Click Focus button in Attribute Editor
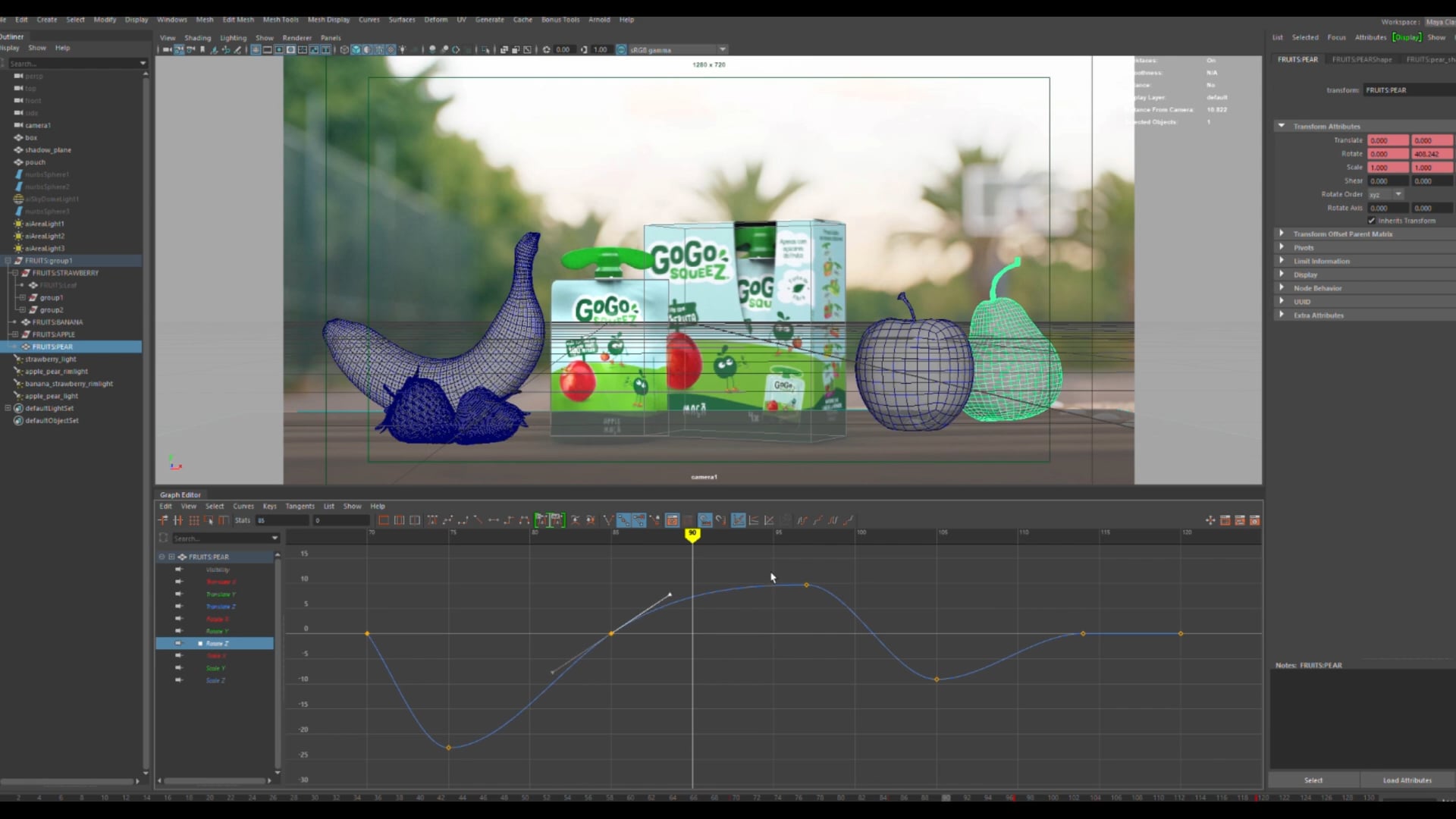1456x819 pixels. (1336, 37)
